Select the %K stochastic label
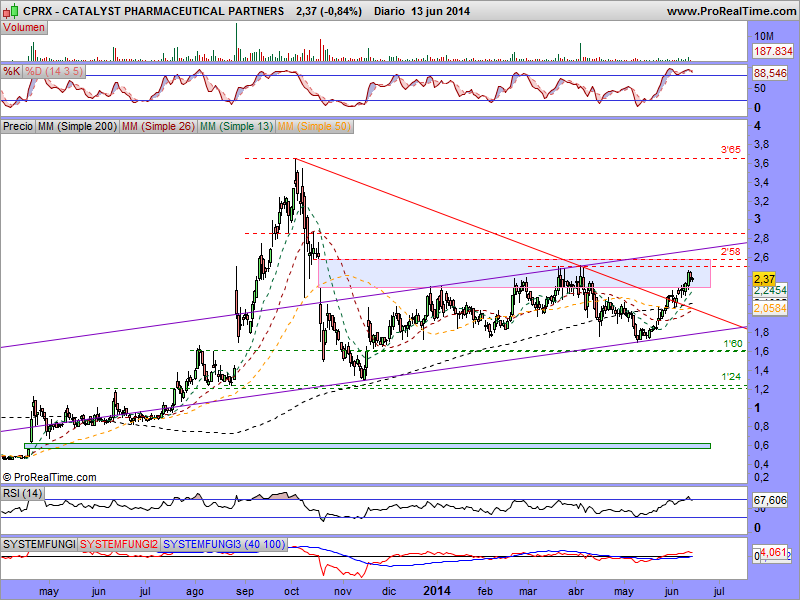Viewport: 800px width, 600px height. coord(11,71)
